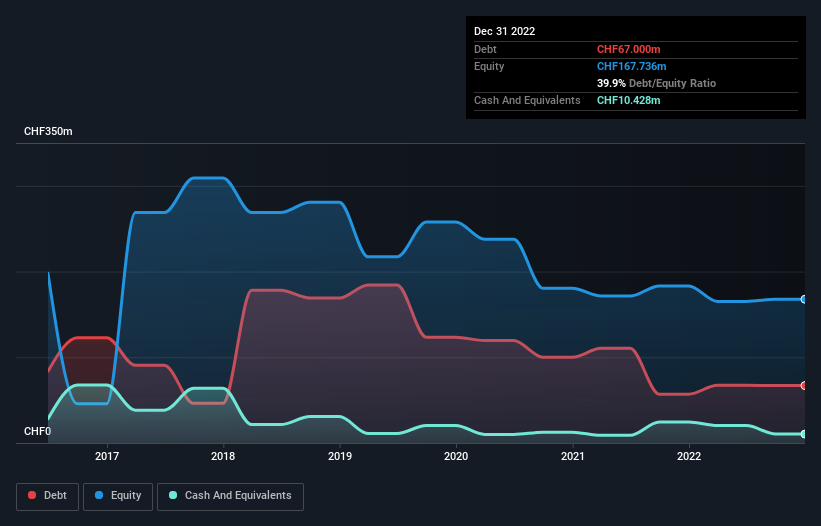Click the teal Cash legend dot
Screen dimensions: 821x526
click(x=173, y=495)
